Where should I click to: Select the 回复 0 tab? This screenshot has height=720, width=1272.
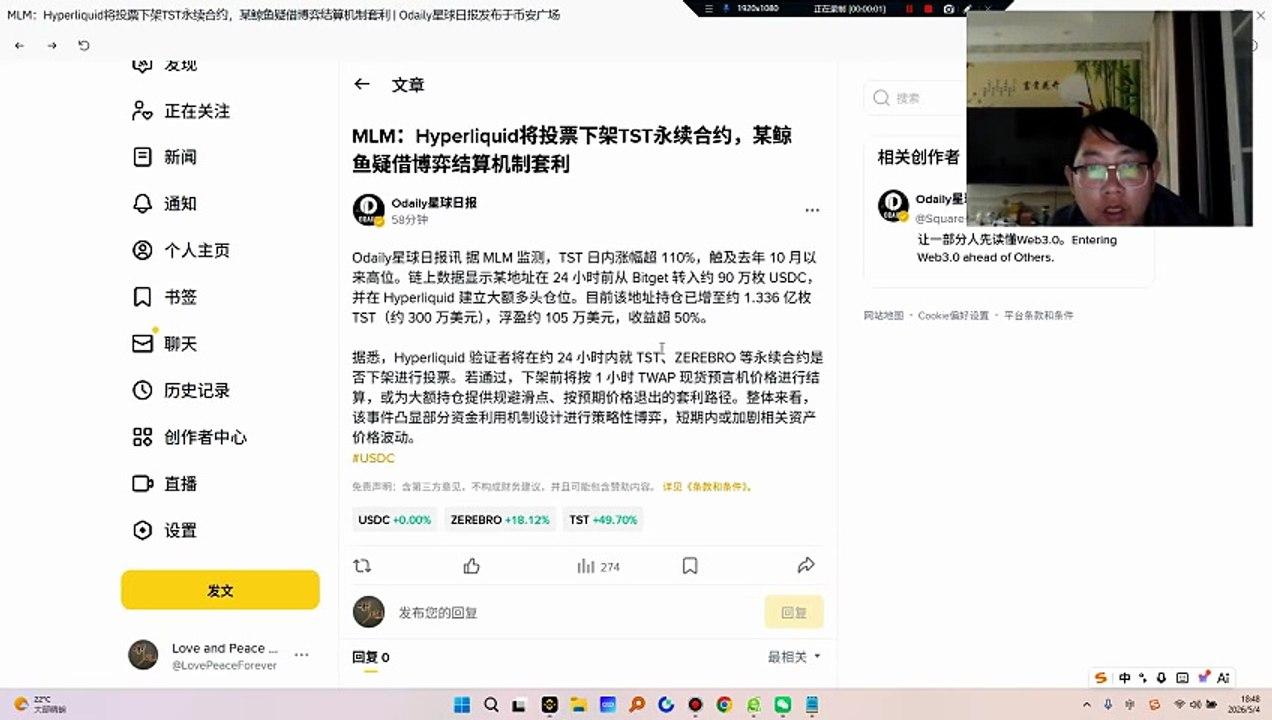(371, 658)
